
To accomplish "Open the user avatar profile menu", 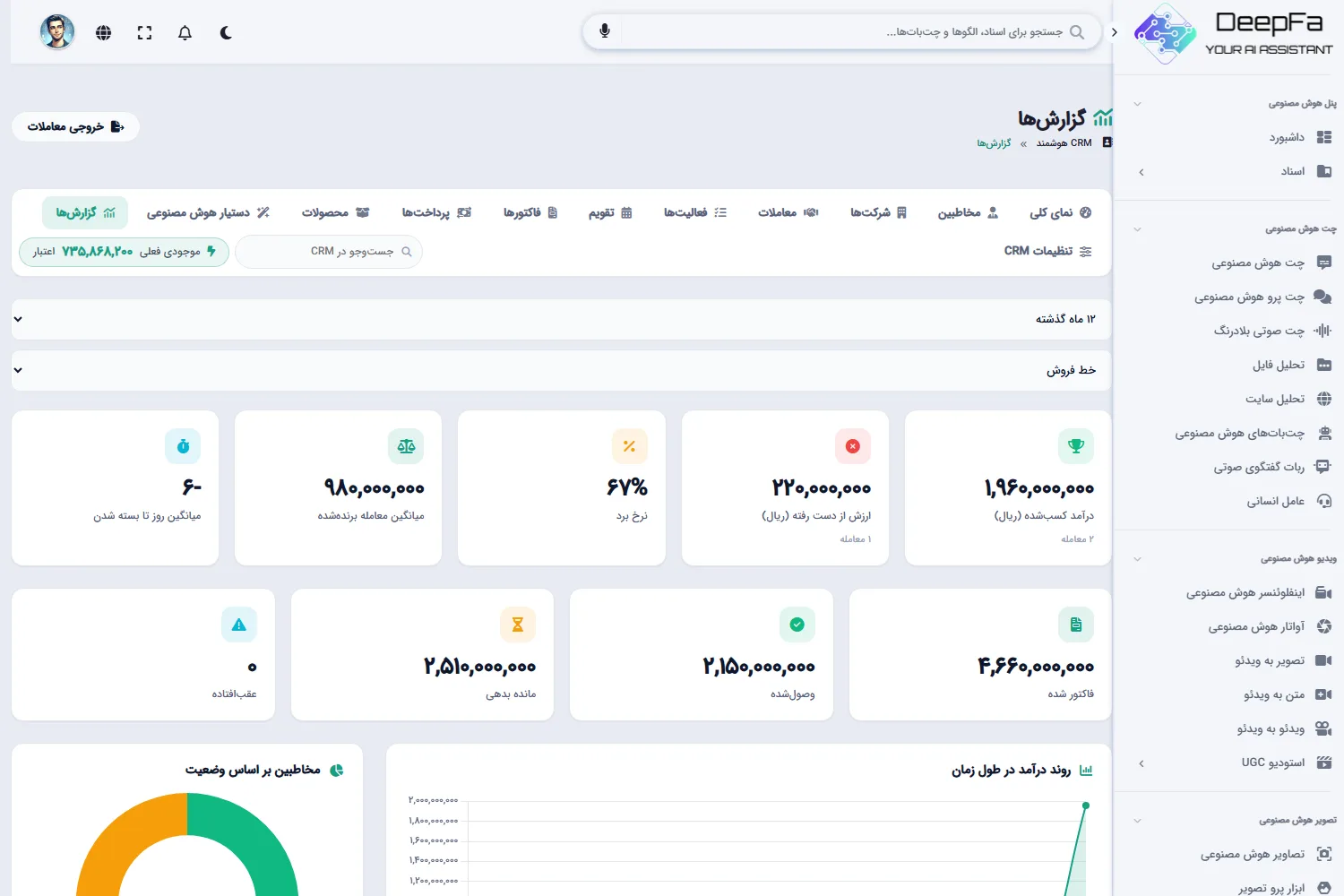I will click(x=57, y=32).
